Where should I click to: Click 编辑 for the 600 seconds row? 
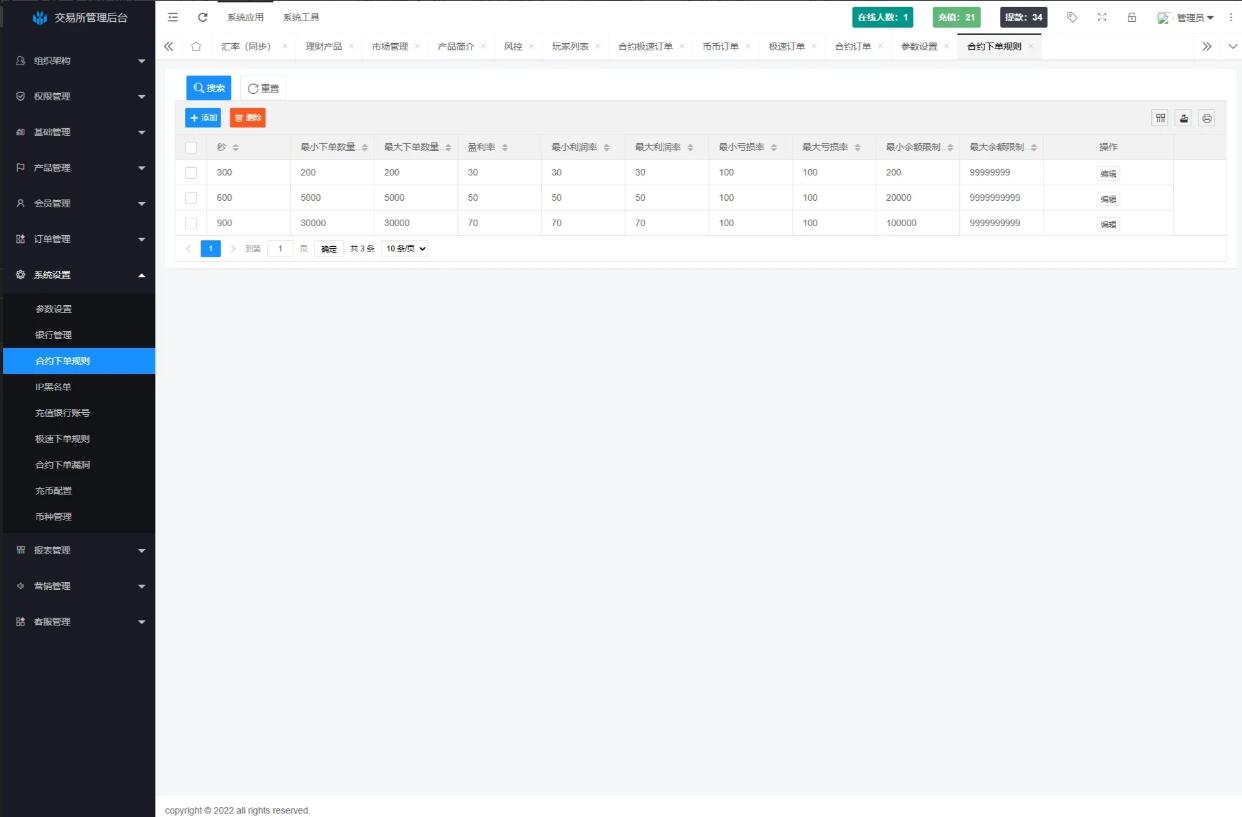[x=1108, y=199]
